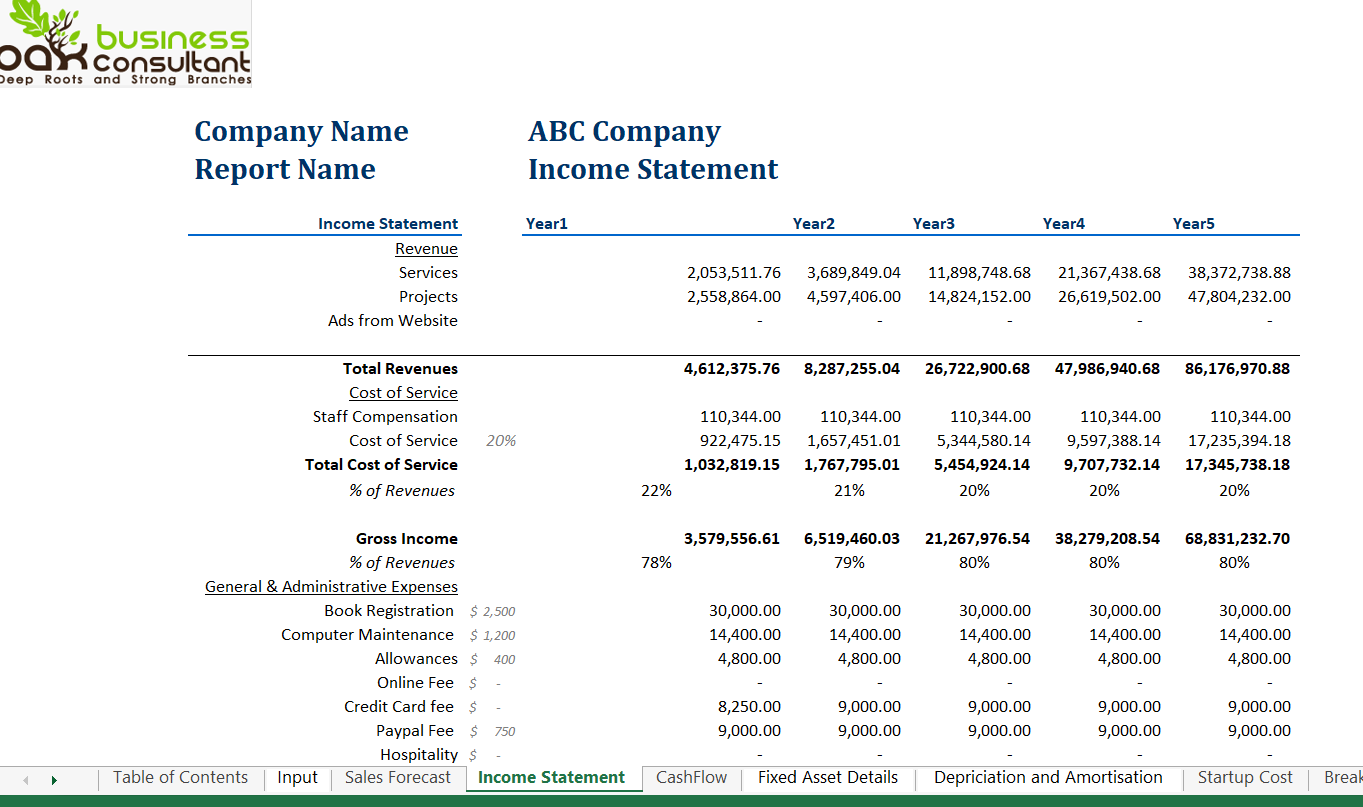This screenshot has height=807, width=1363.
Task: Select the Income Statement table header
Action: (x=388, y=224)
